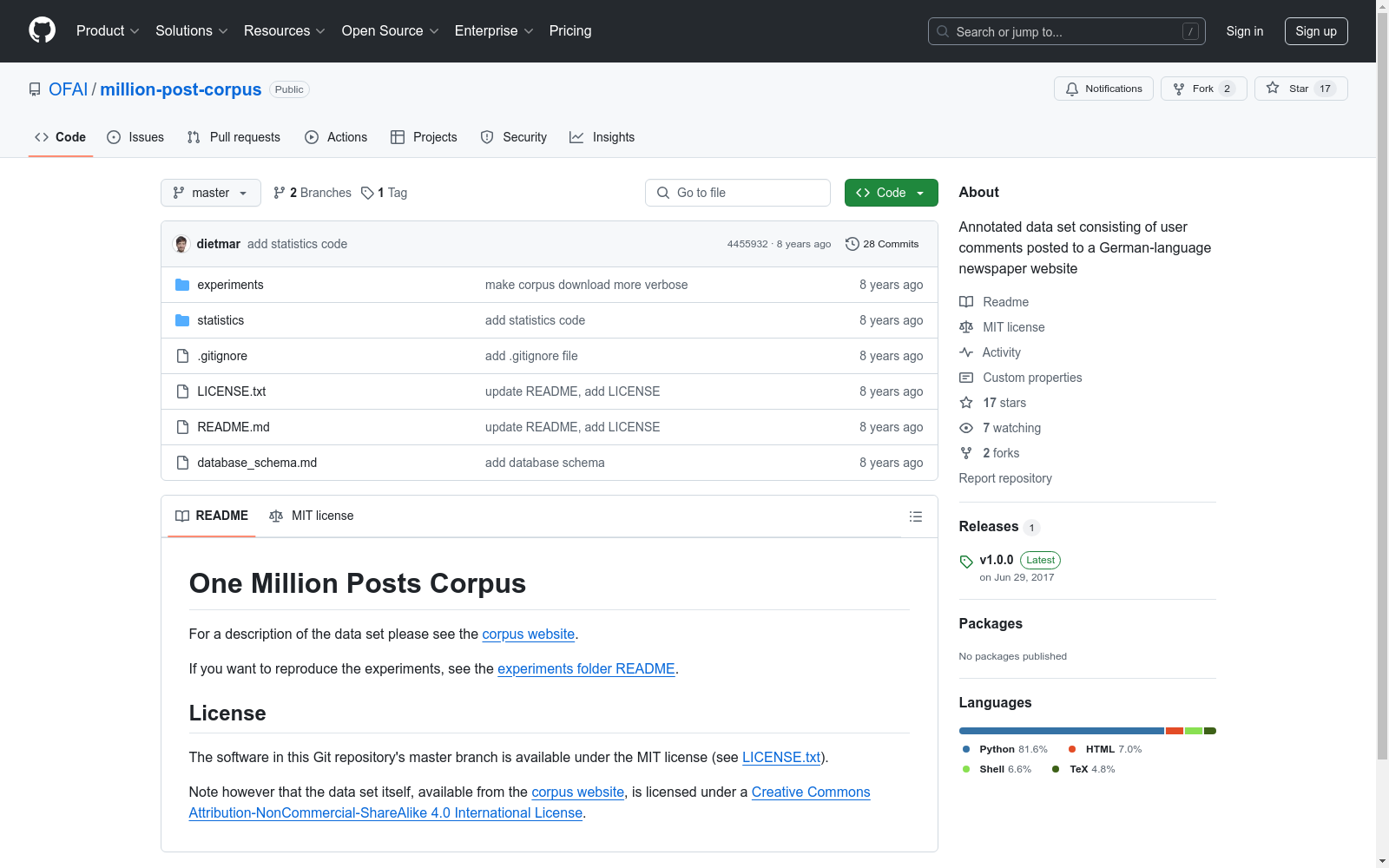
Task: Click commit hash 4455932
Action: pos(747,244)
